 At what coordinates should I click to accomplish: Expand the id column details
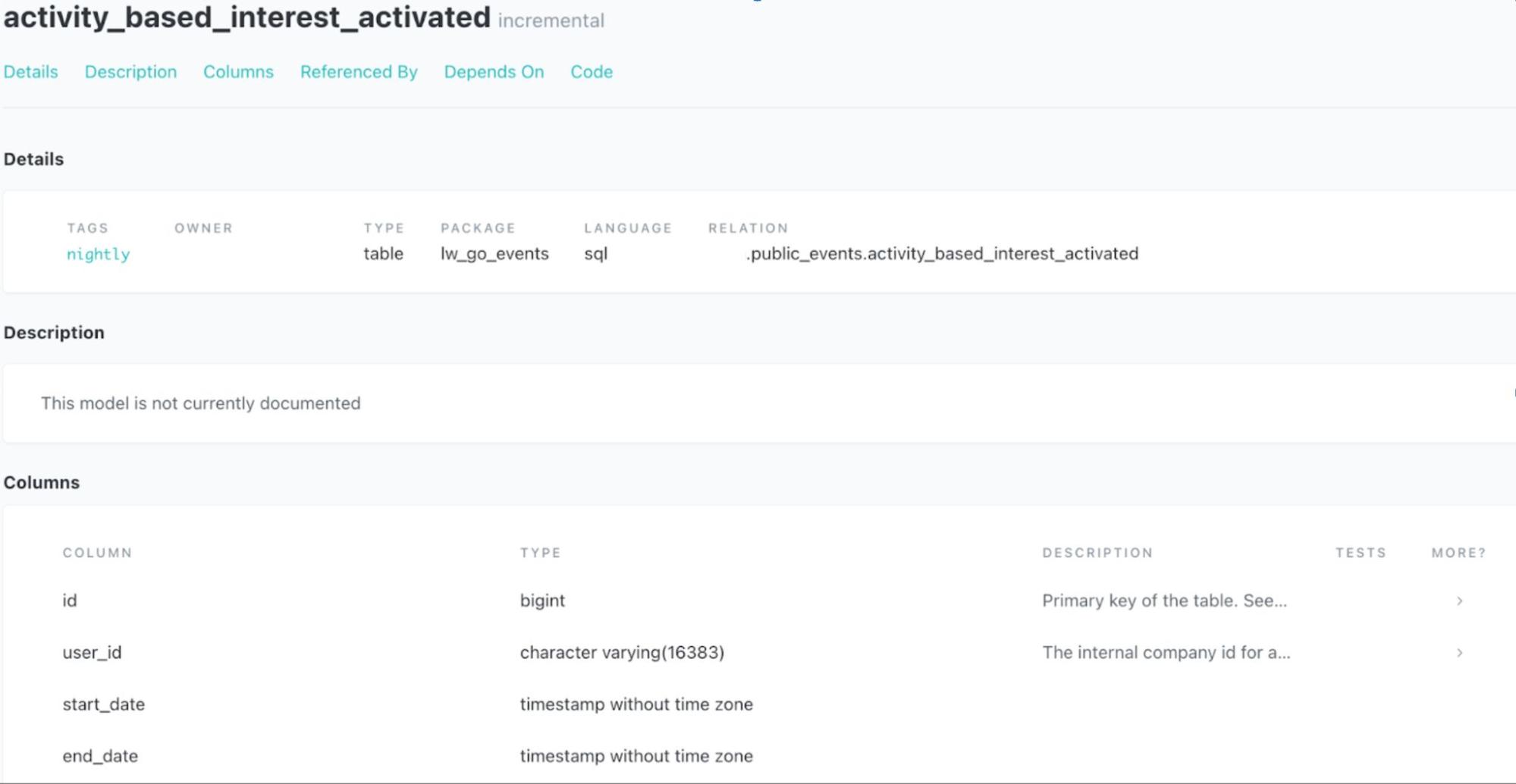coord(1460,601)
